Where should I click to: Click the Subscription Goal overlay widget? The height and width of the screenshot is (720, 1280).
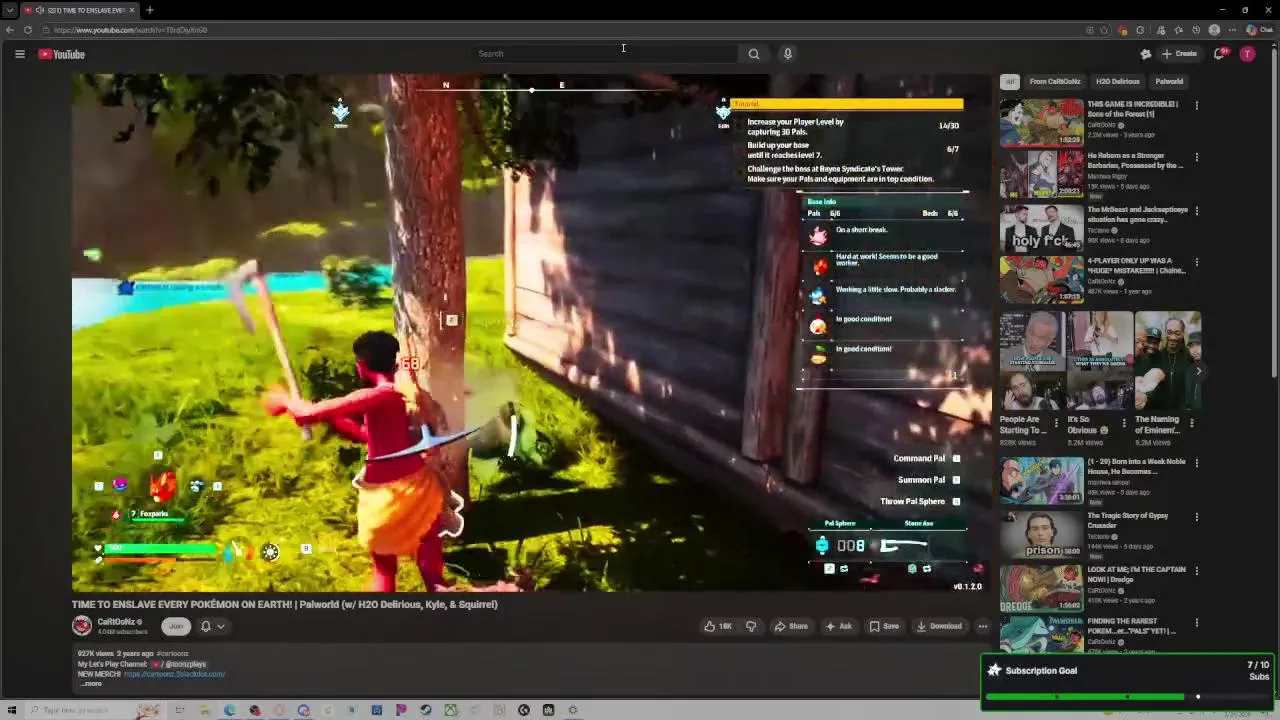click(1128, 681)
